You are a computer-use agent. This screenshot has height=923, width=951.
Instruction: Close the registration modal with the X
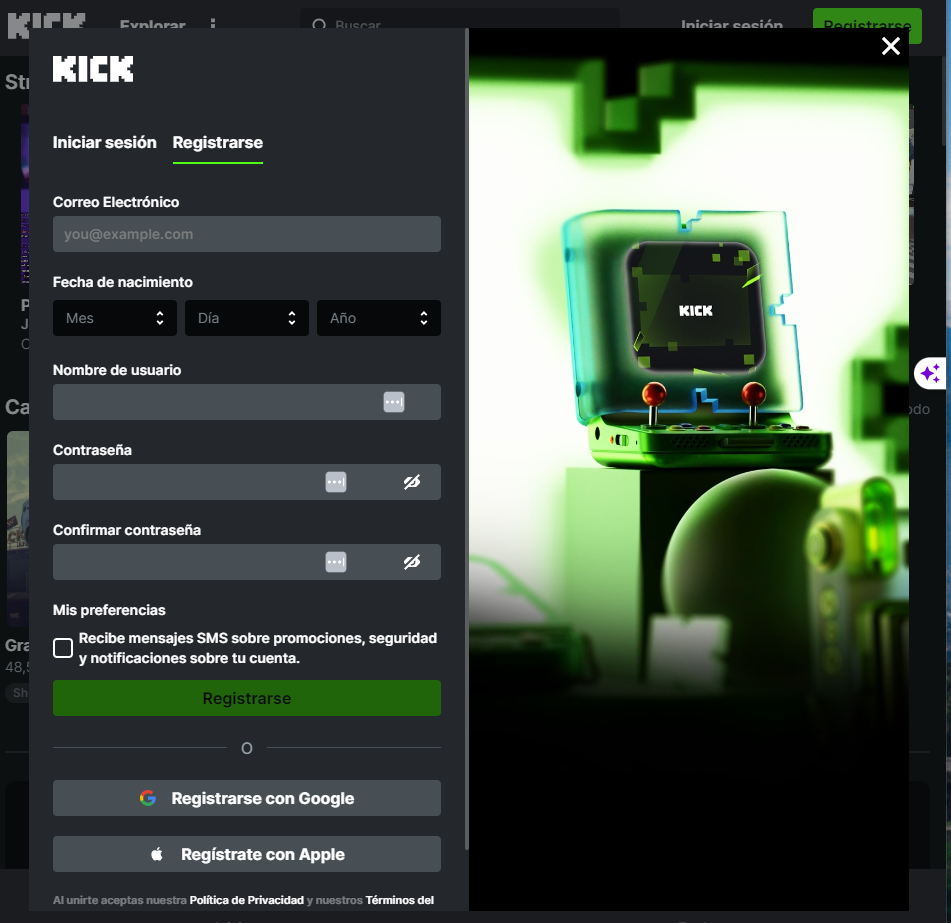pos(890,46)
